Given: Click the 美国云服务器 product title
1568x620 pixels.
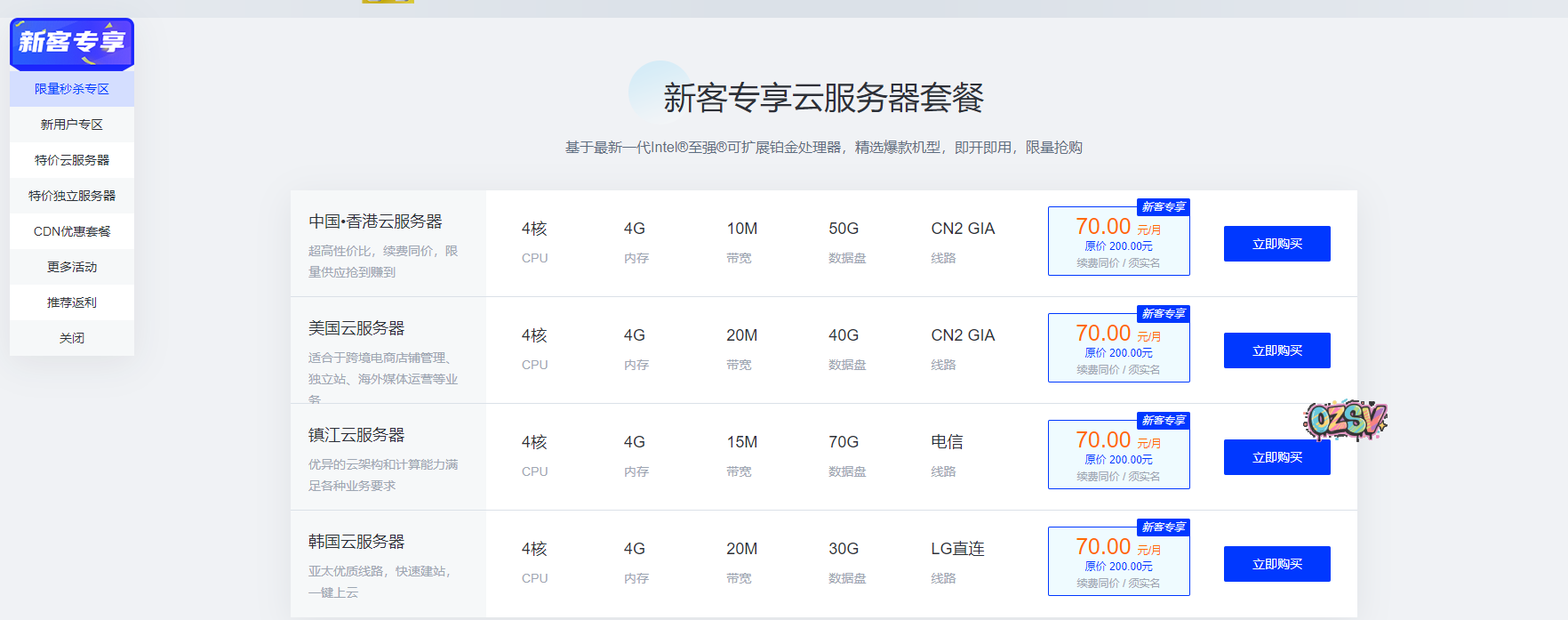Looking at the screenshot, I should 356,328.
